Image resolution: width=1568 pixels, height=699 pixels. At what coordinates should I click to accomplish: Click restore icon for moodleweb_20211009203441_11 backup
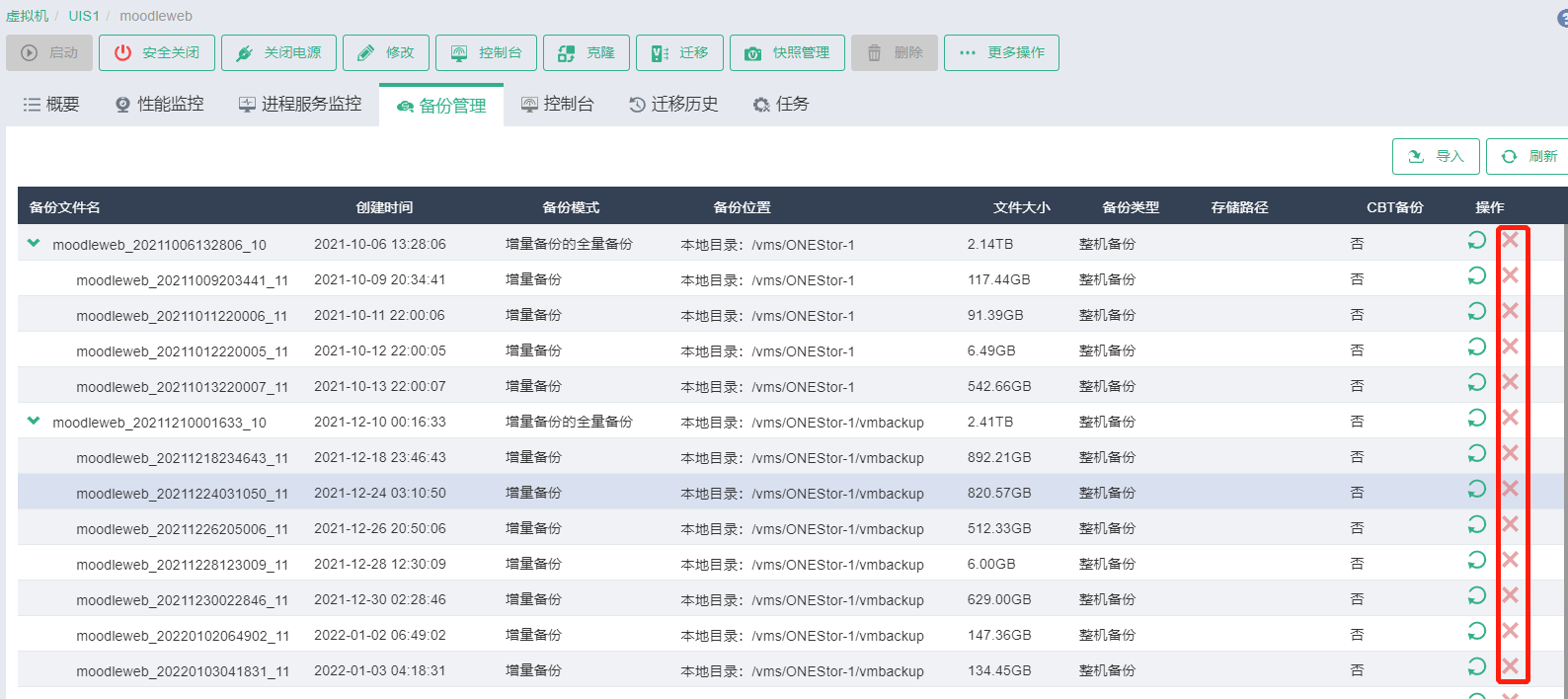click(x=1476, y=276)
